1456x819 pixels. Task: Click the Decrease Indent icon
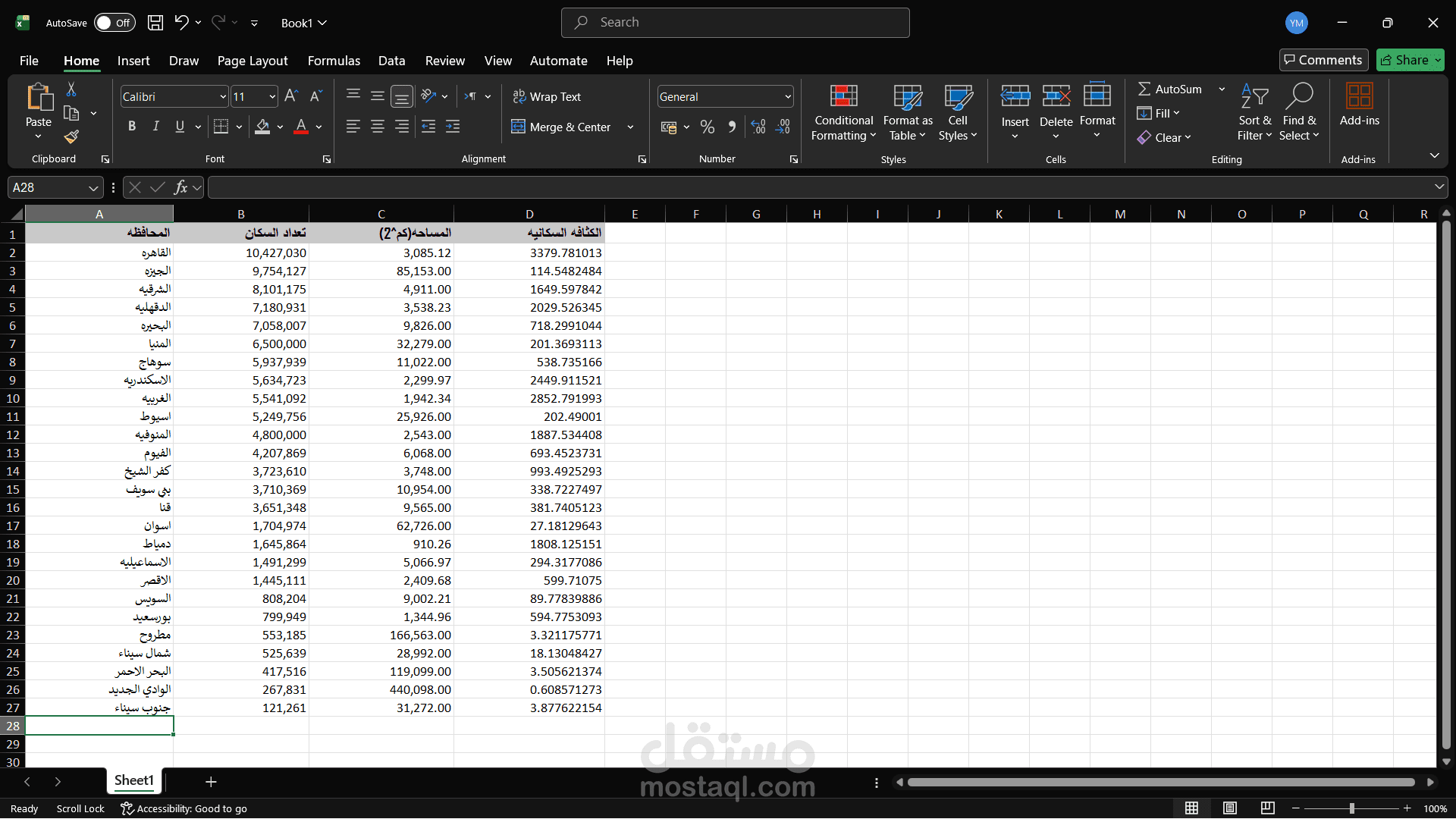(428, 127)
